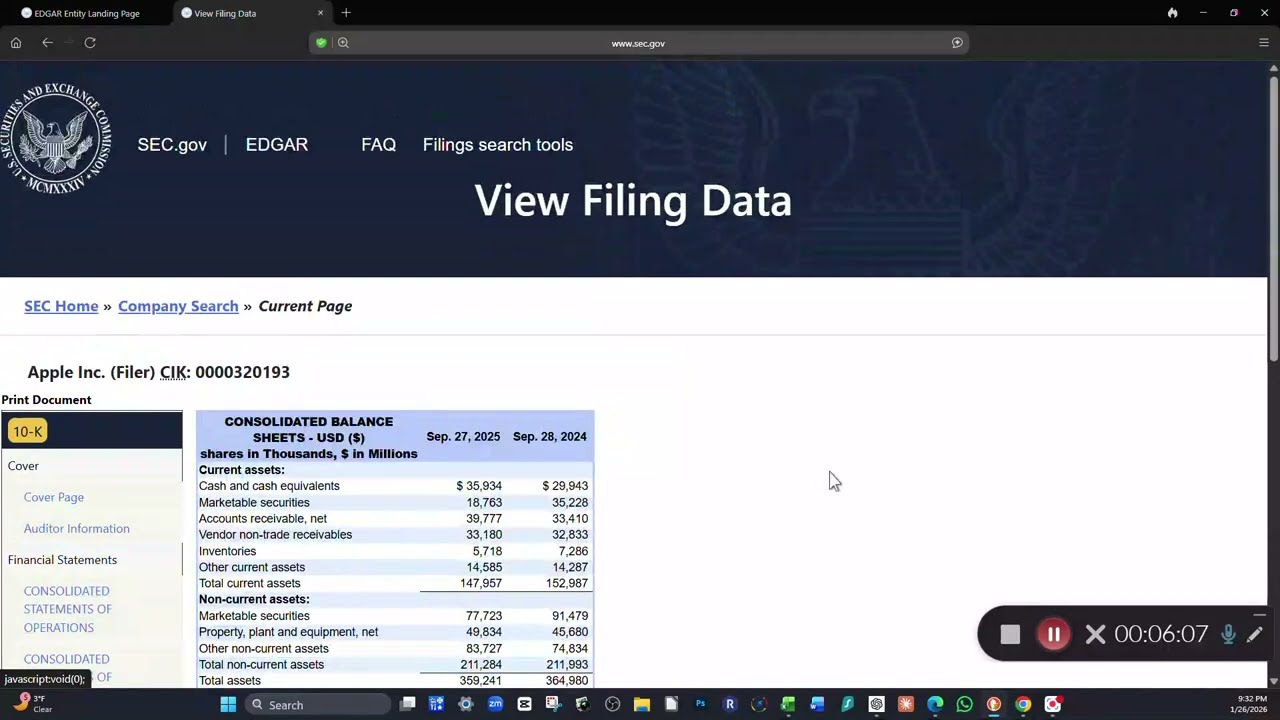Click the Vendor non-trade receivables row label
The image size is (1280, 720).
pyautogui.click(x=275, y=534)
